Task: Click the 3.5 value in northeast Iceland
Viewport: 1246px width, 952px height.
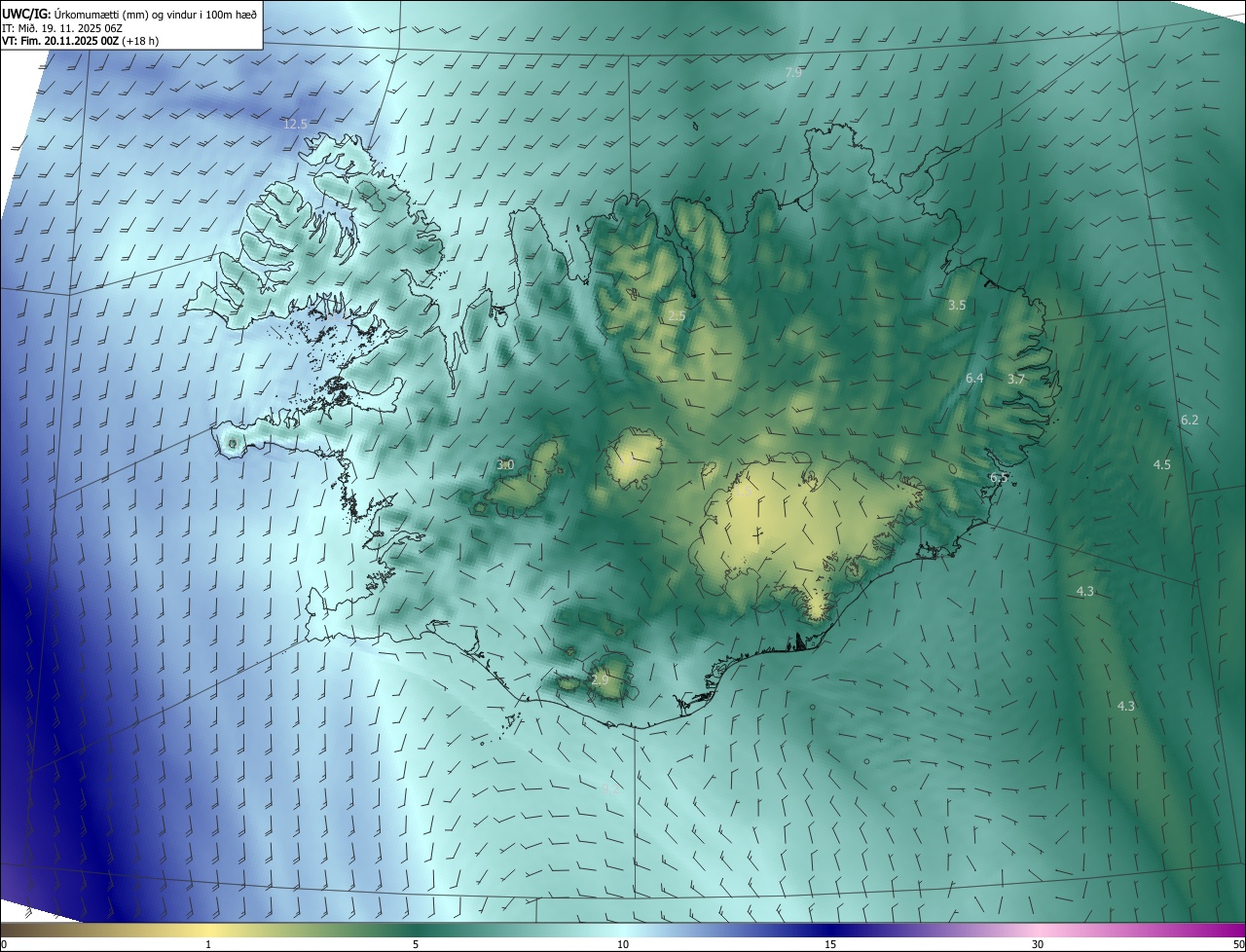Action: [957, 305]
